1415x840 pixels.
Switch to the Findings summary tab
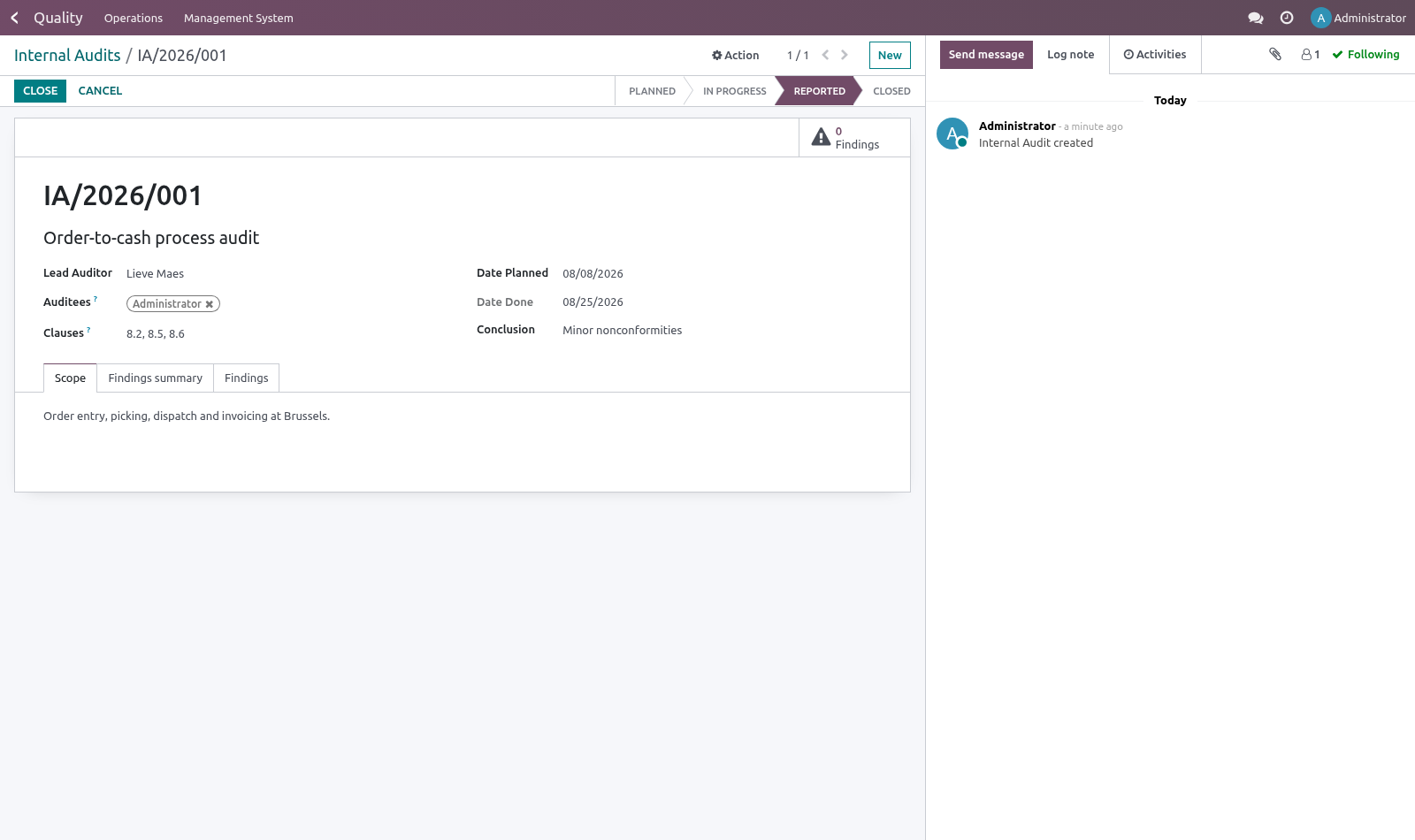point(156,378)
